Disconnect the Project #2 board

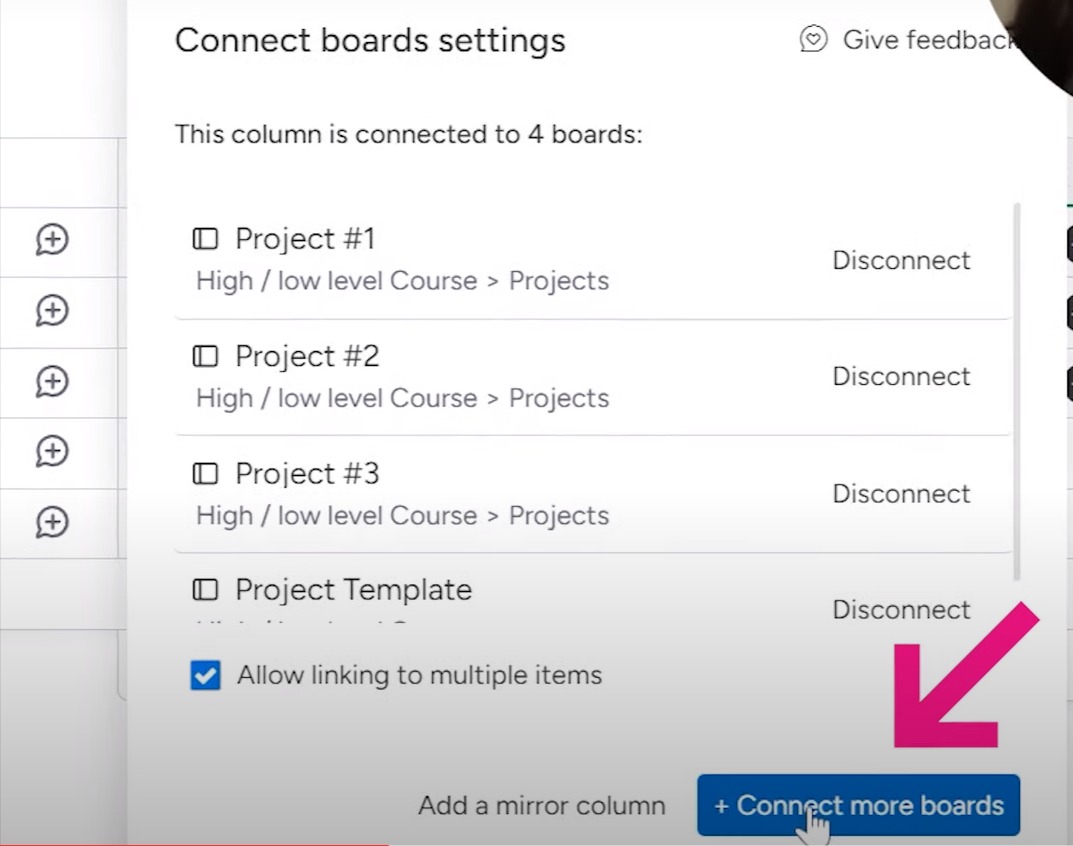click(x=900, y=376)
